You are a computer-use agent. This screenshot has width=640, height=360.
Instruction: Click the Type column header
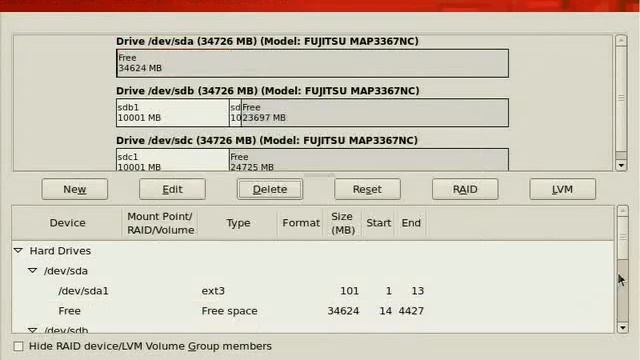[238, 223]
